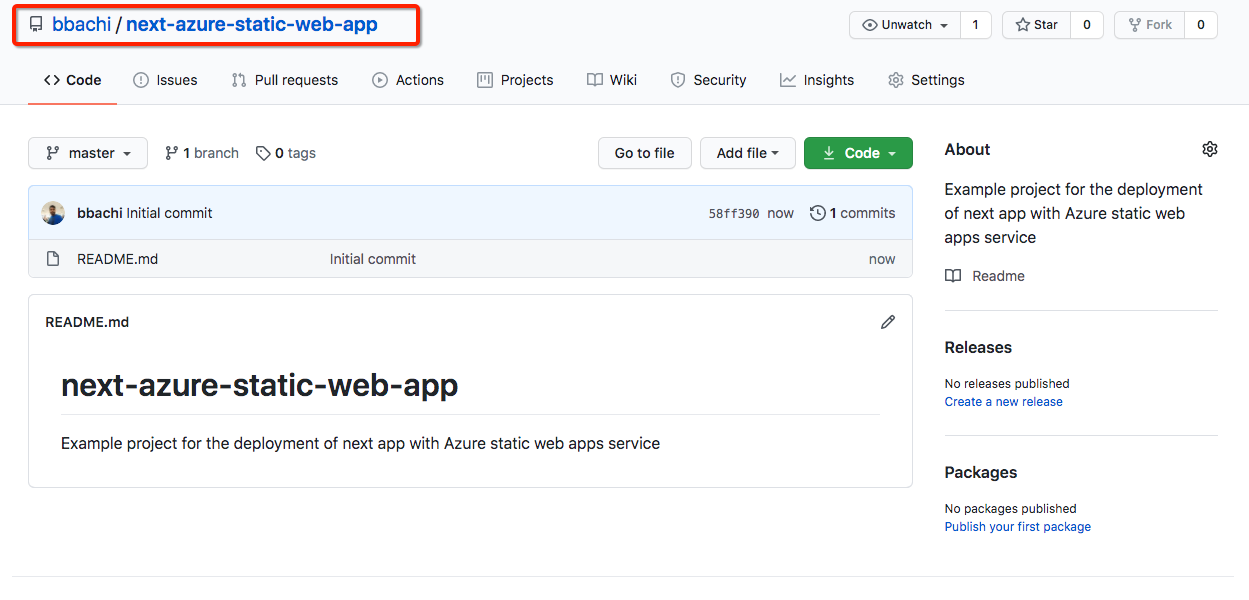Open the bbachi owner profile link
This screenshot has height=600, width=1249.
point(81,24)
